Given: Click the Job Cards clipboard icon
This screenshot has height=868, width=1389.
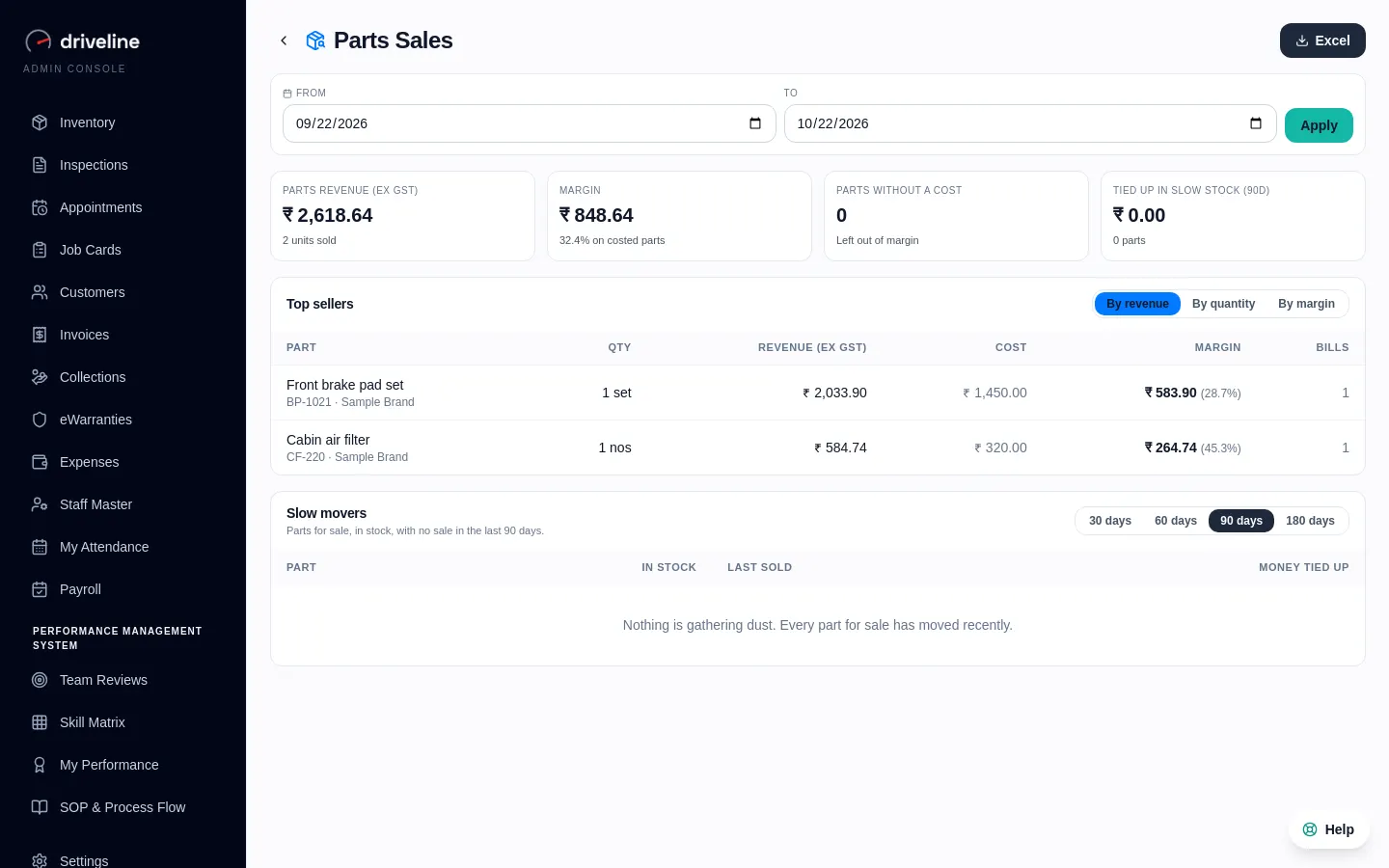Looking at the screenshot, I should pyautogui.click(x=40, y=250).
